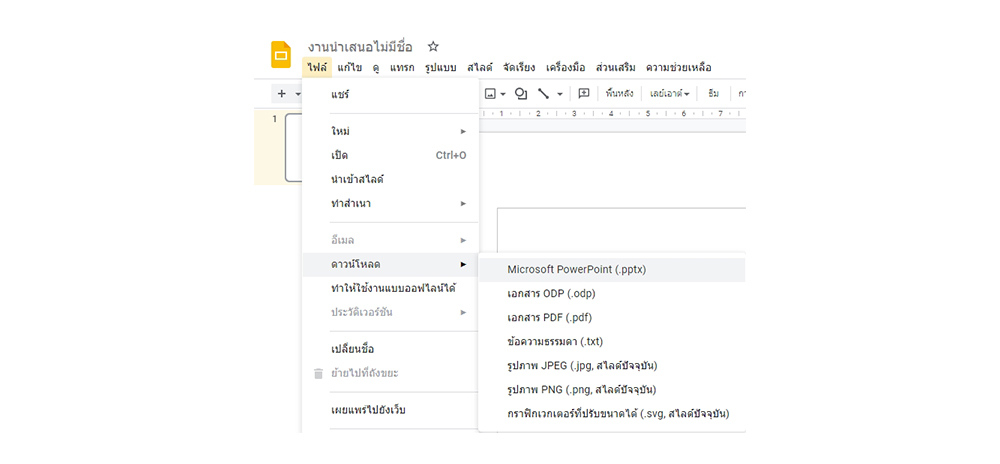Screen dimensions: 1000x464
Task: Open the แทรก (Insert) menu
Action: coord(402,67)
